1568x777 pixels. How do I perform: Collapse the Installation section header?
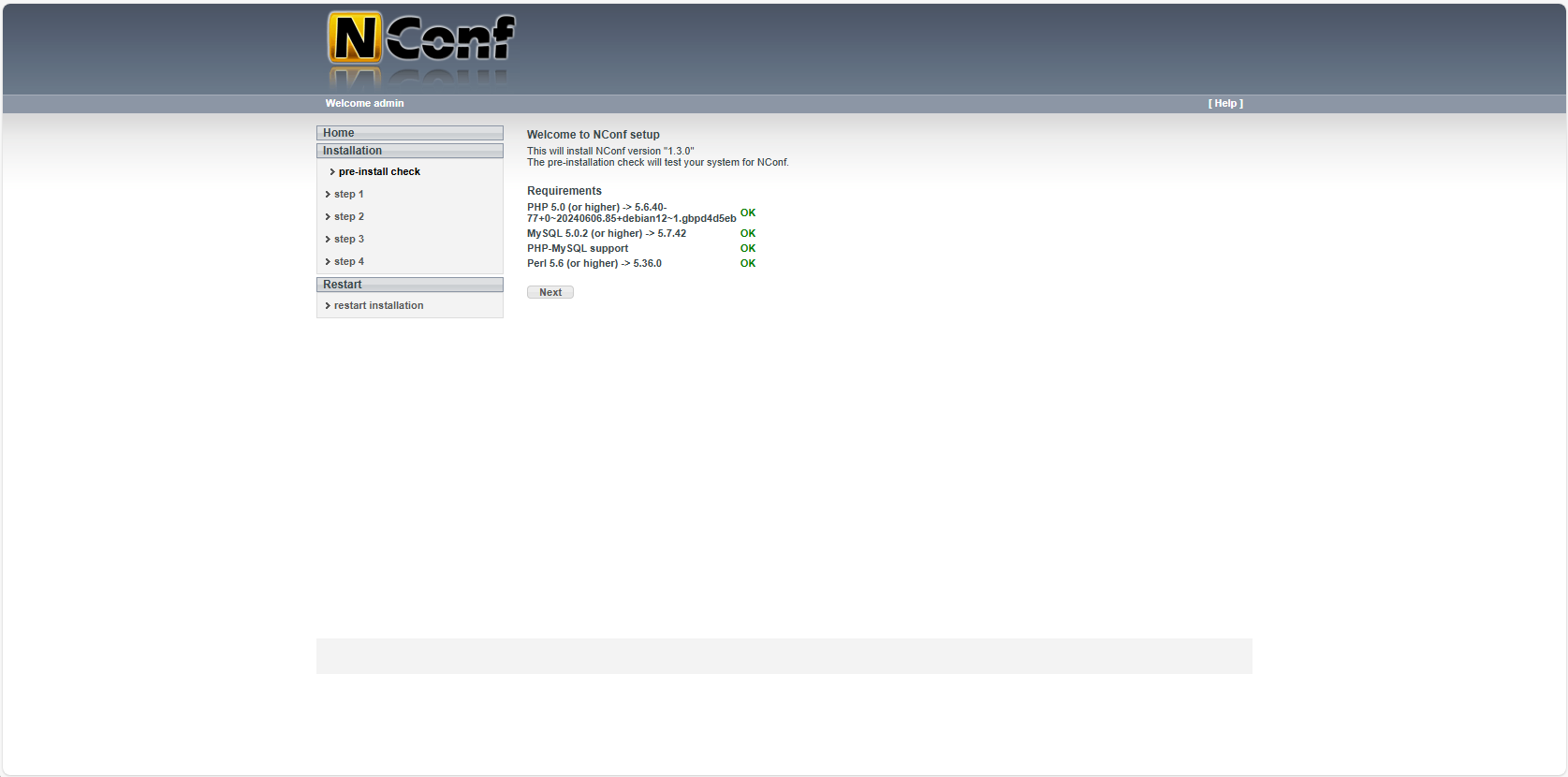pyautogui.click(x=409, y=151)
